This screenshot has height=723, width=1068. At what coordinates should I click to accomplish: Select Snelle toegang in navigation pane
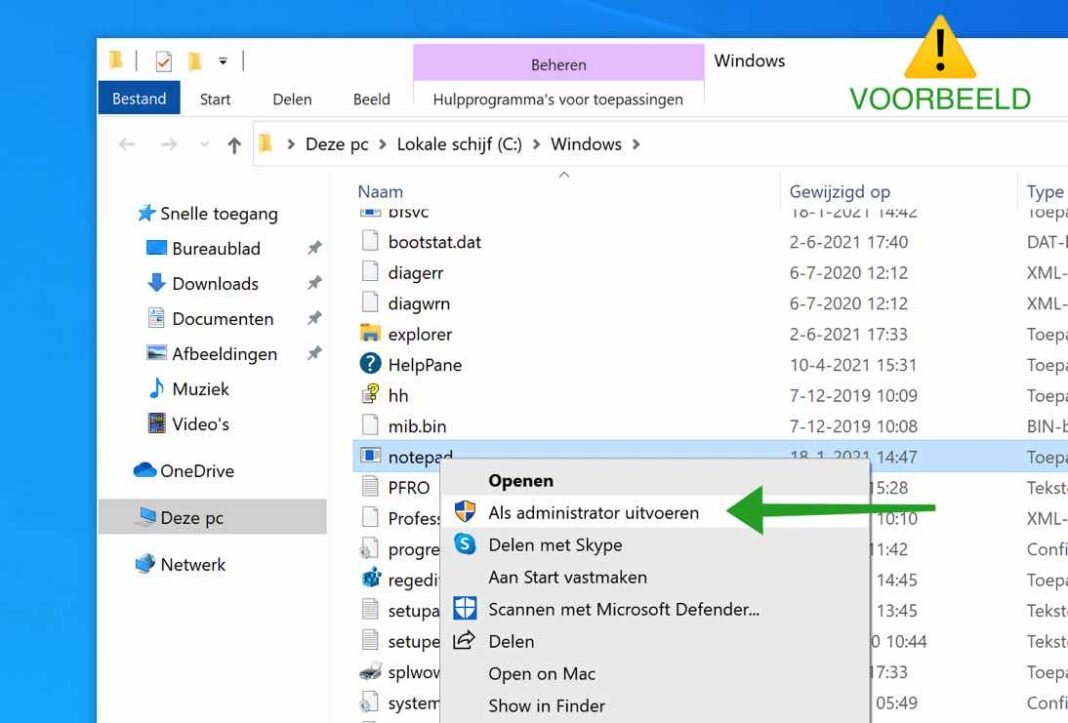point(219,214)
